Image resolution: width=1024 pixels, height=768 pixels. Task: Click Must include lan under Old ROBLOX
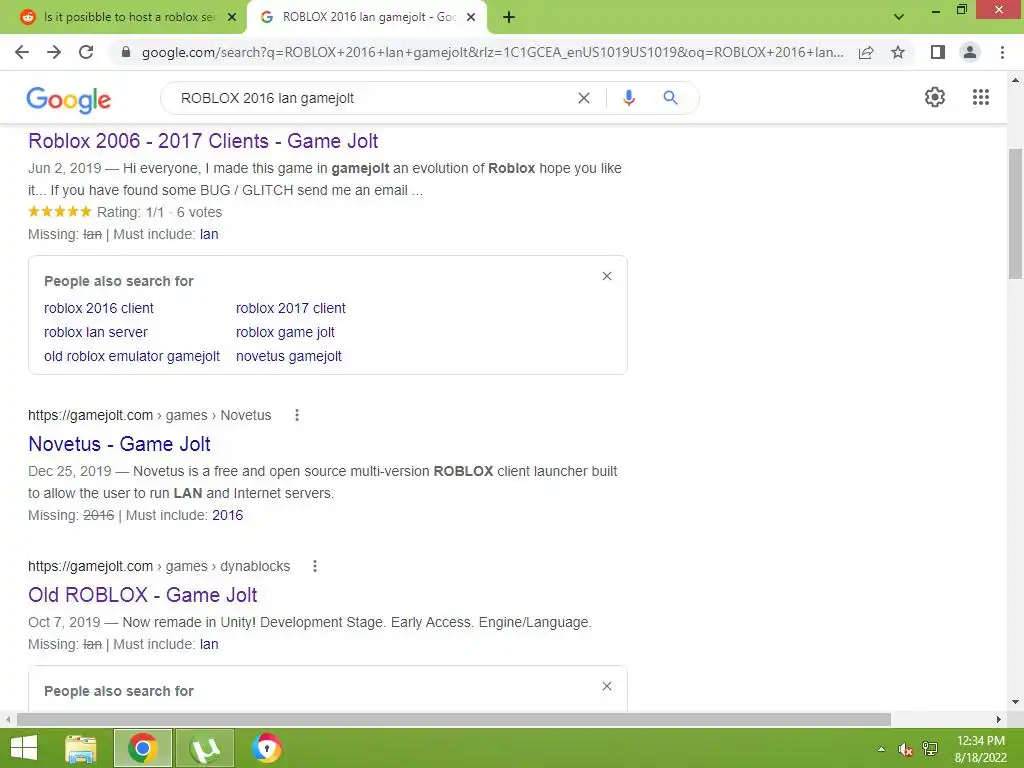click(209, 645)
